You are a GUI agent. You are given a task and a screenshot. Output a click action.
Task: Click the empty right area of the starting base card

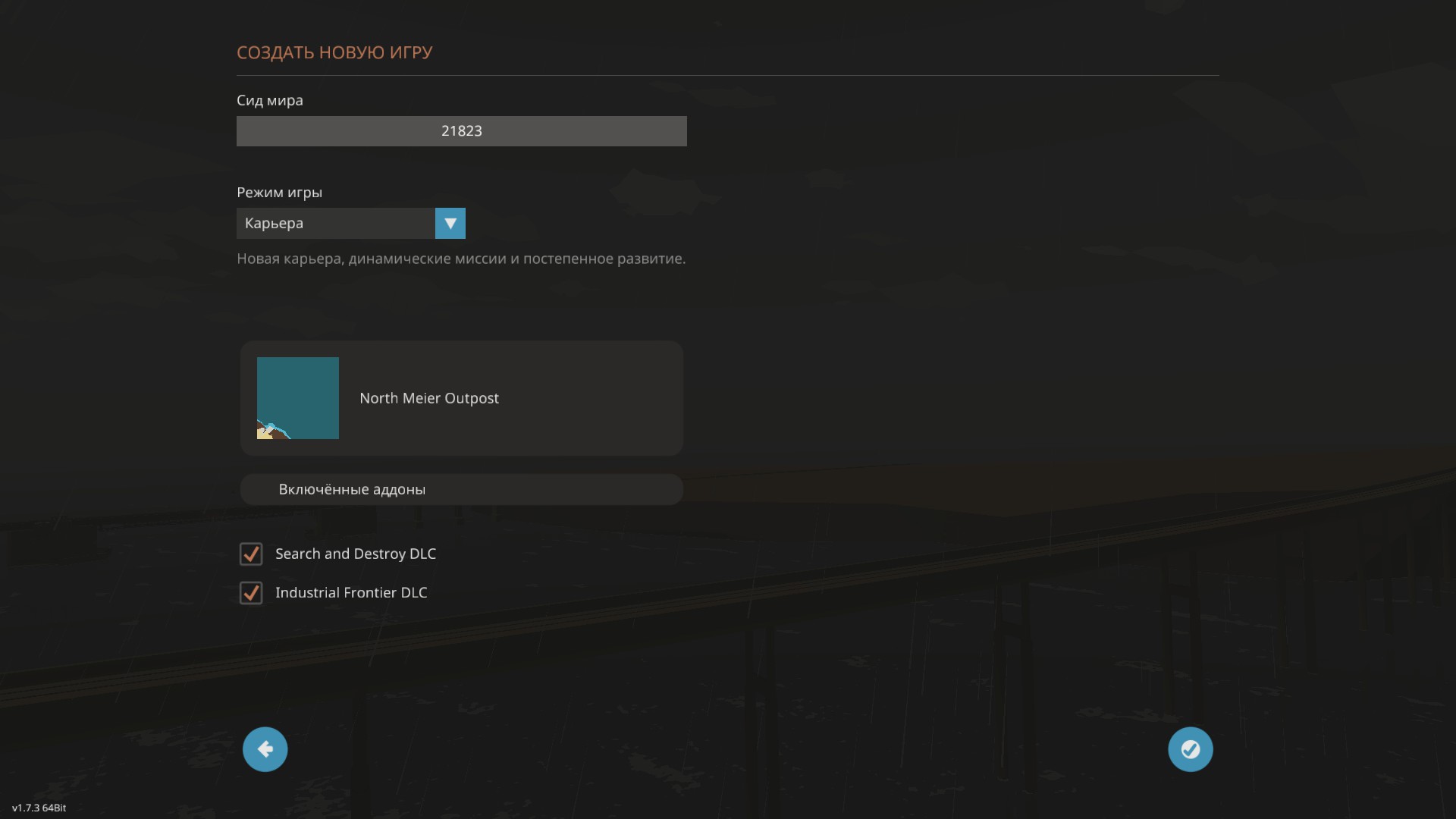[599, 398]
